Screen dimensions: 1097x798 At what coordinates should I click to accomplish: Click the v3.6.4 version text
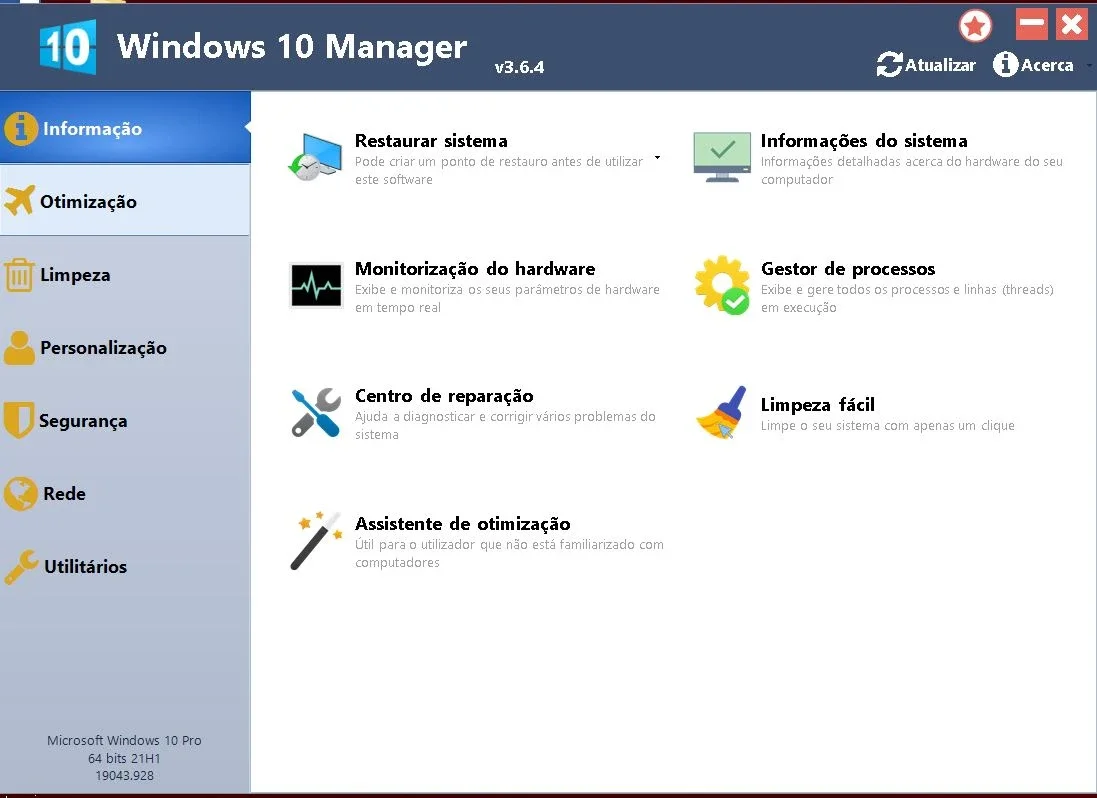pos(519,67)
